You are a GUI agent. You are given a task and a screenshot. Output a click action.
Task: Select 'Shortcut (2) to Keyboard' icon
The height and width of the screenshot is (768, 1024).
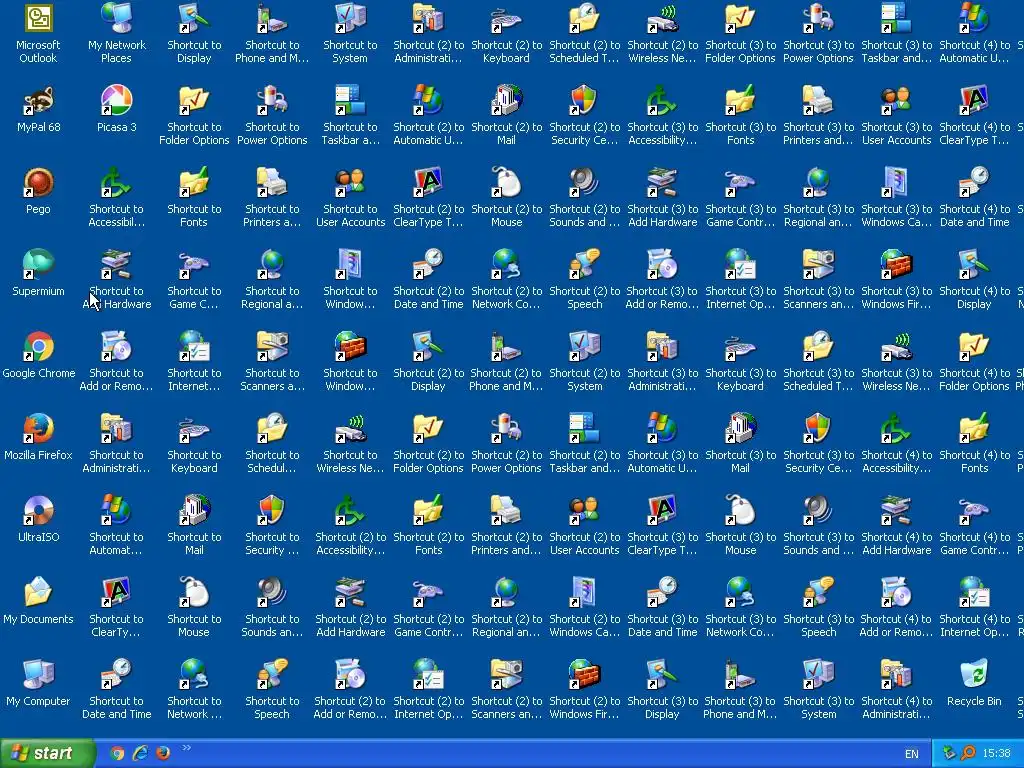(506, 33)
